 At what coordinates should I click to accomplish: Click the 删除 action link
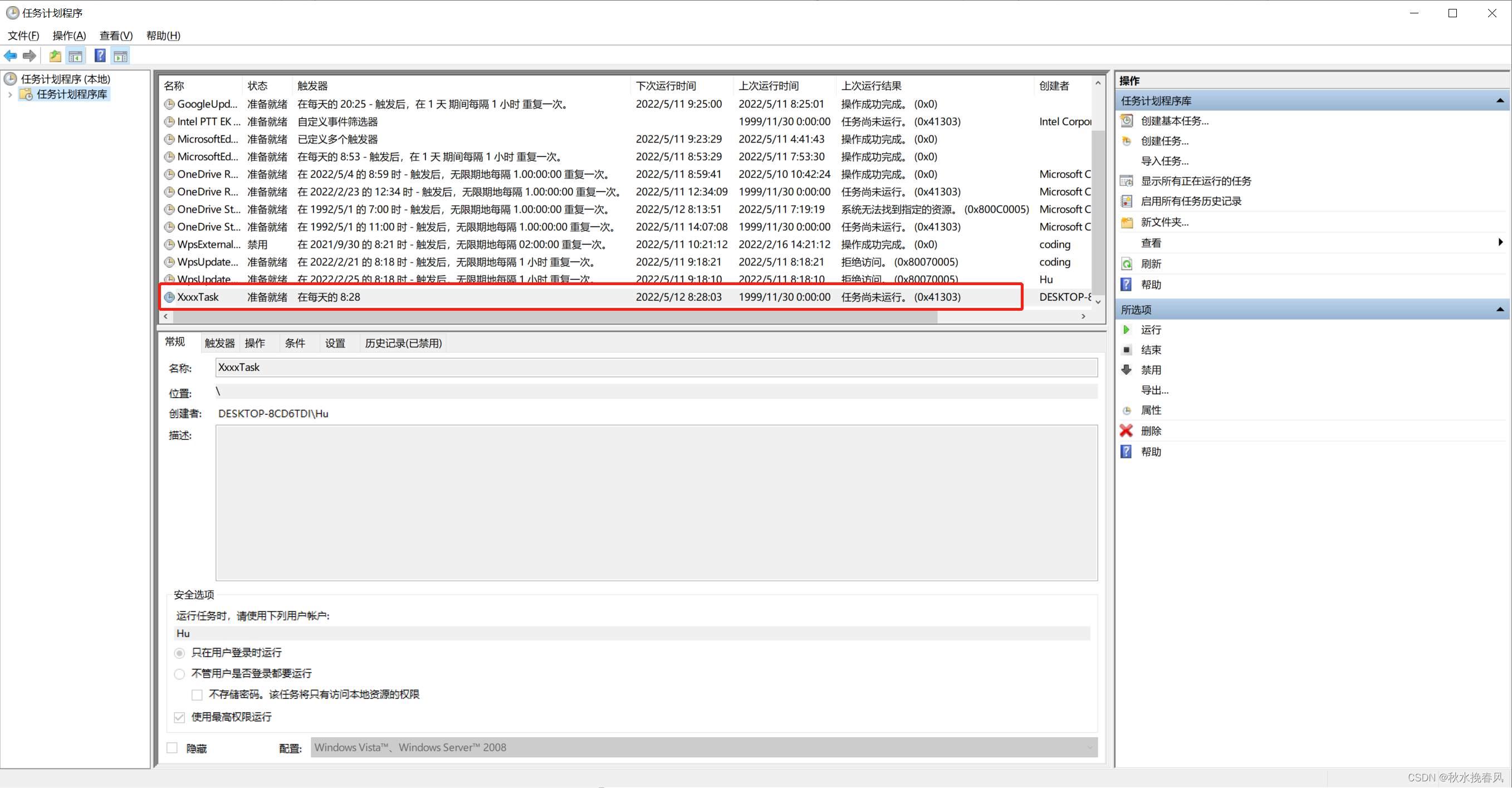(x=1151, y=430)
